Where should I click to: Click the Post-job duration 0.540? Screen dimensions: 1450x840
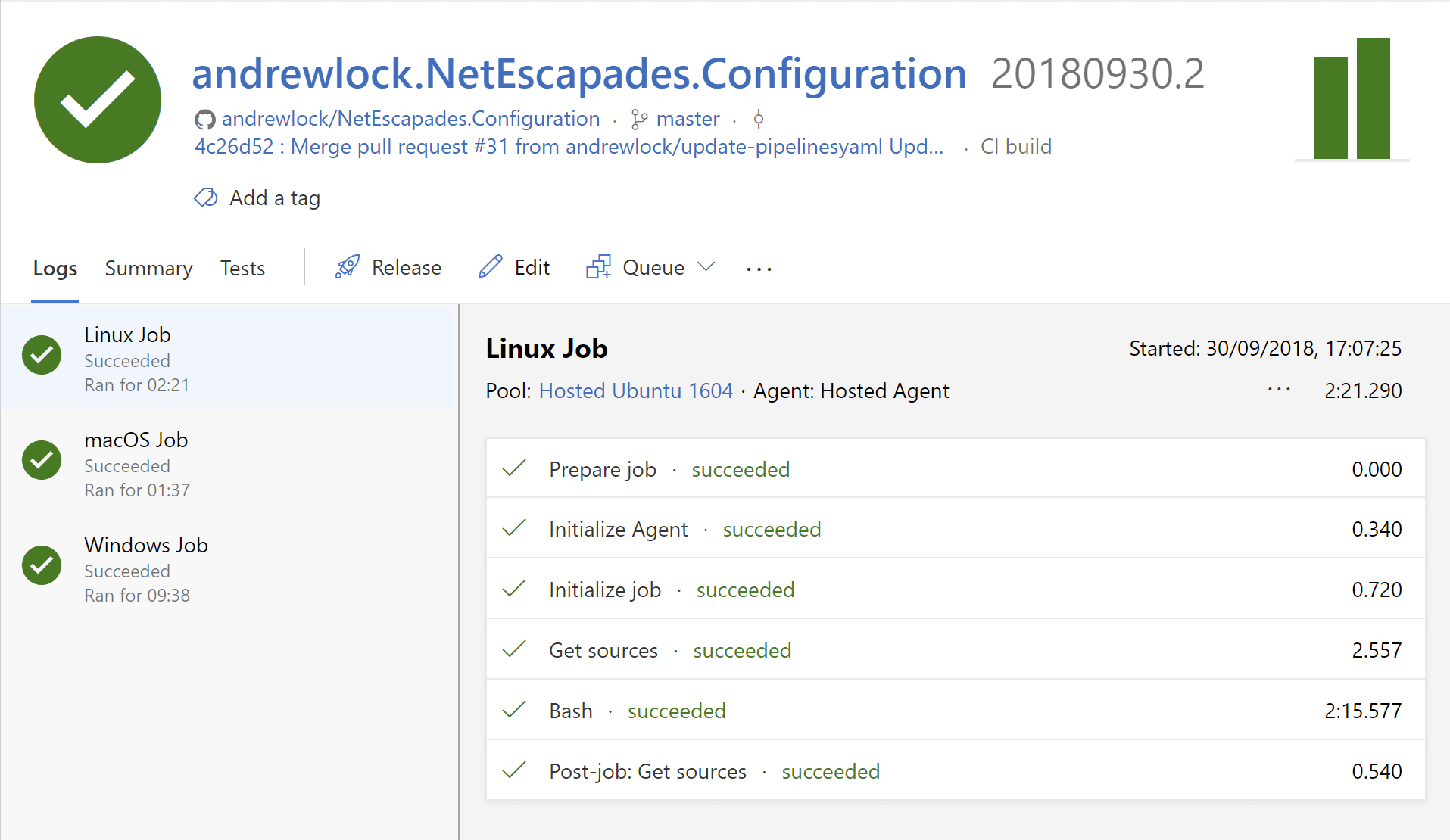click(1377, 771)
